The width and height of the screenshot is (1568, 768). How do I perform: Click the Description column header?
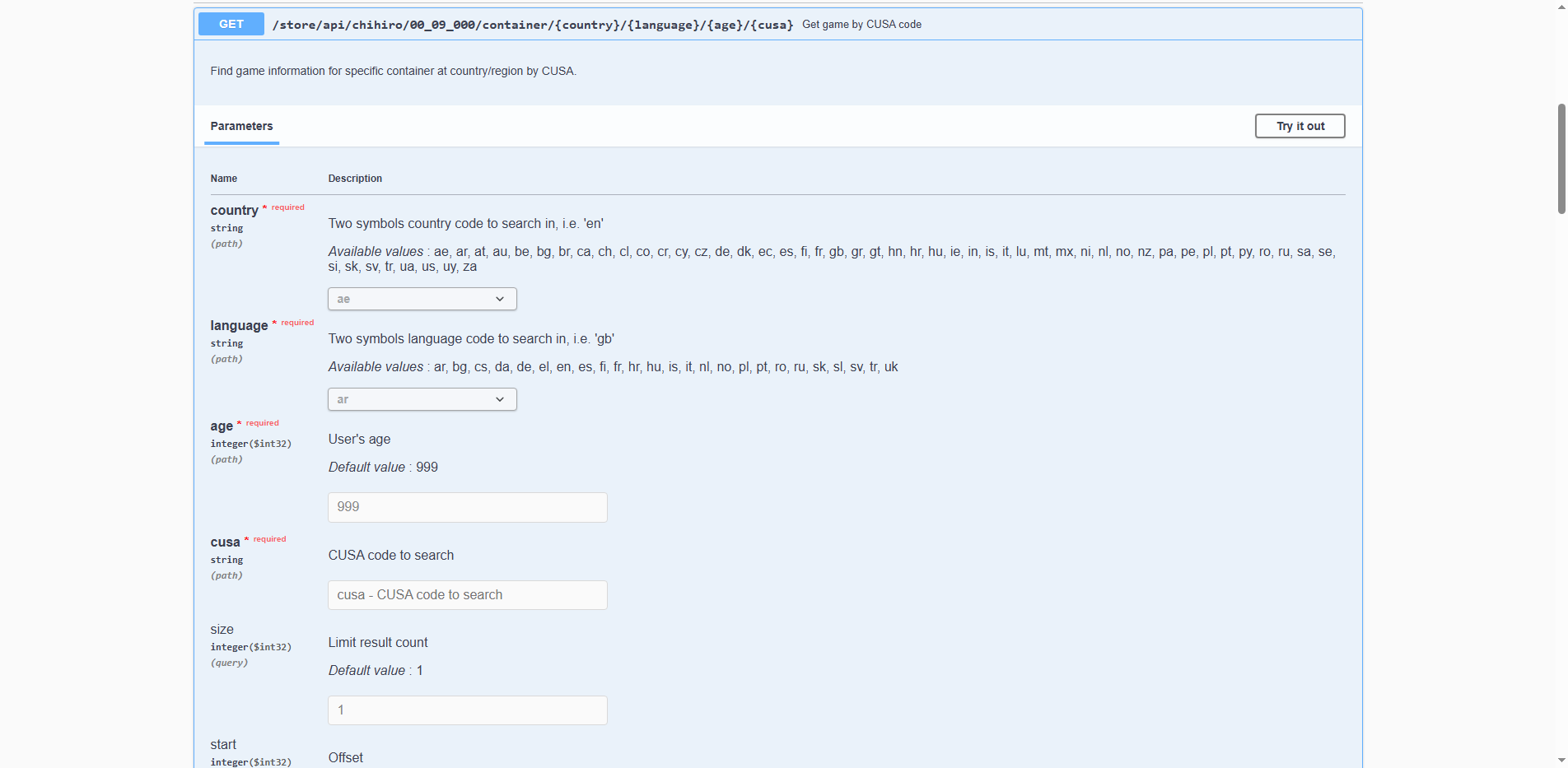click(355, 179)
